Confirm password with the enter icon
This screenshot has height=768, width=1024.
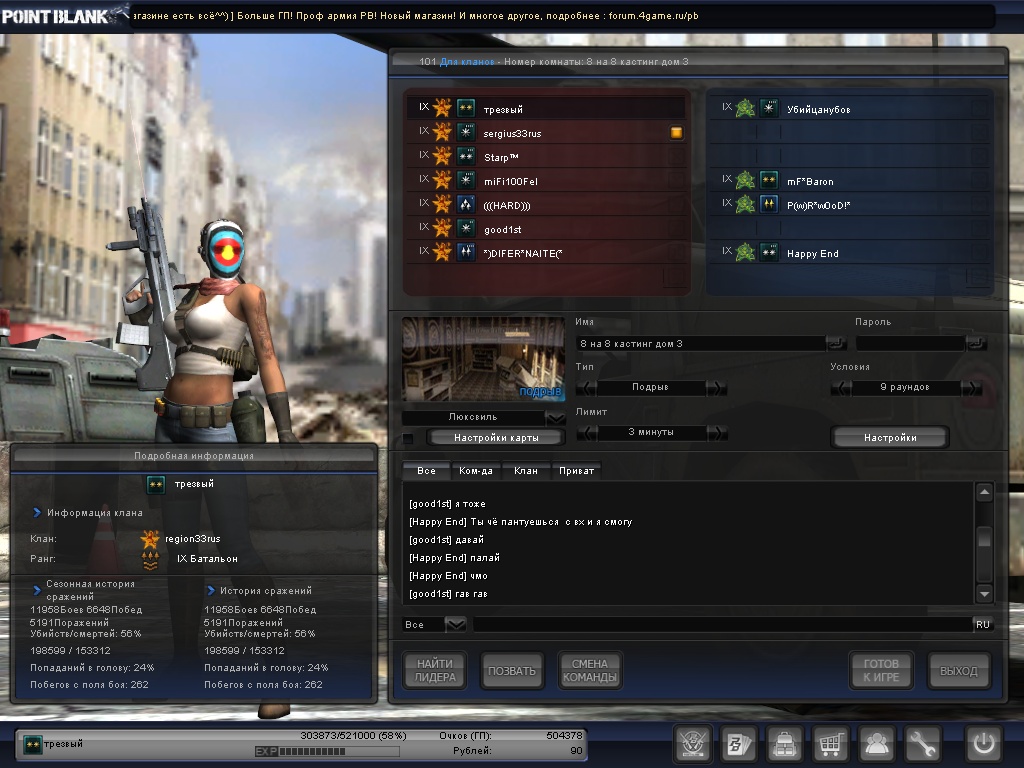click(976, 343)
